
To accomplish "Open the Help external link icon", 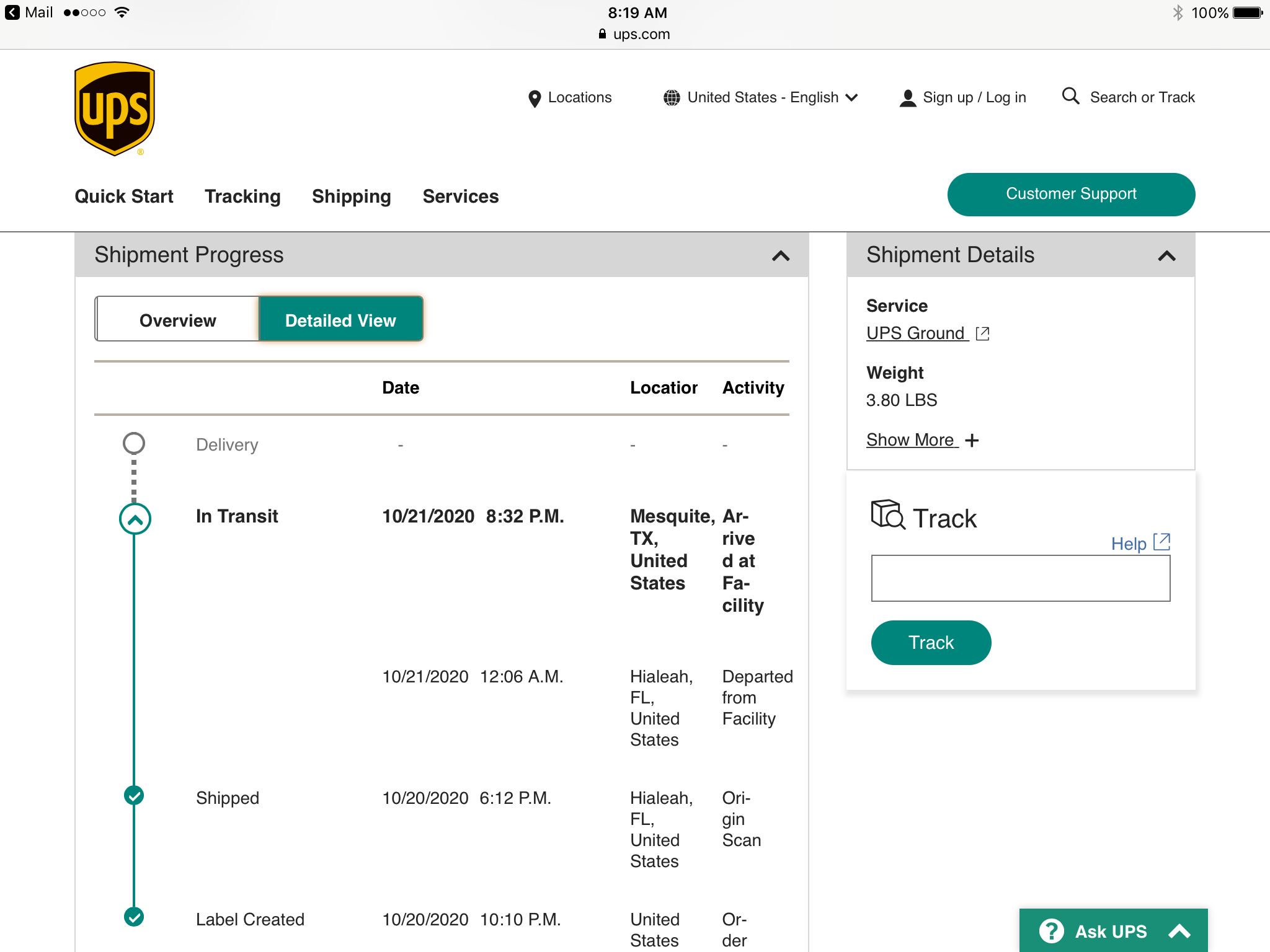I will click(x=1161, y=542).
